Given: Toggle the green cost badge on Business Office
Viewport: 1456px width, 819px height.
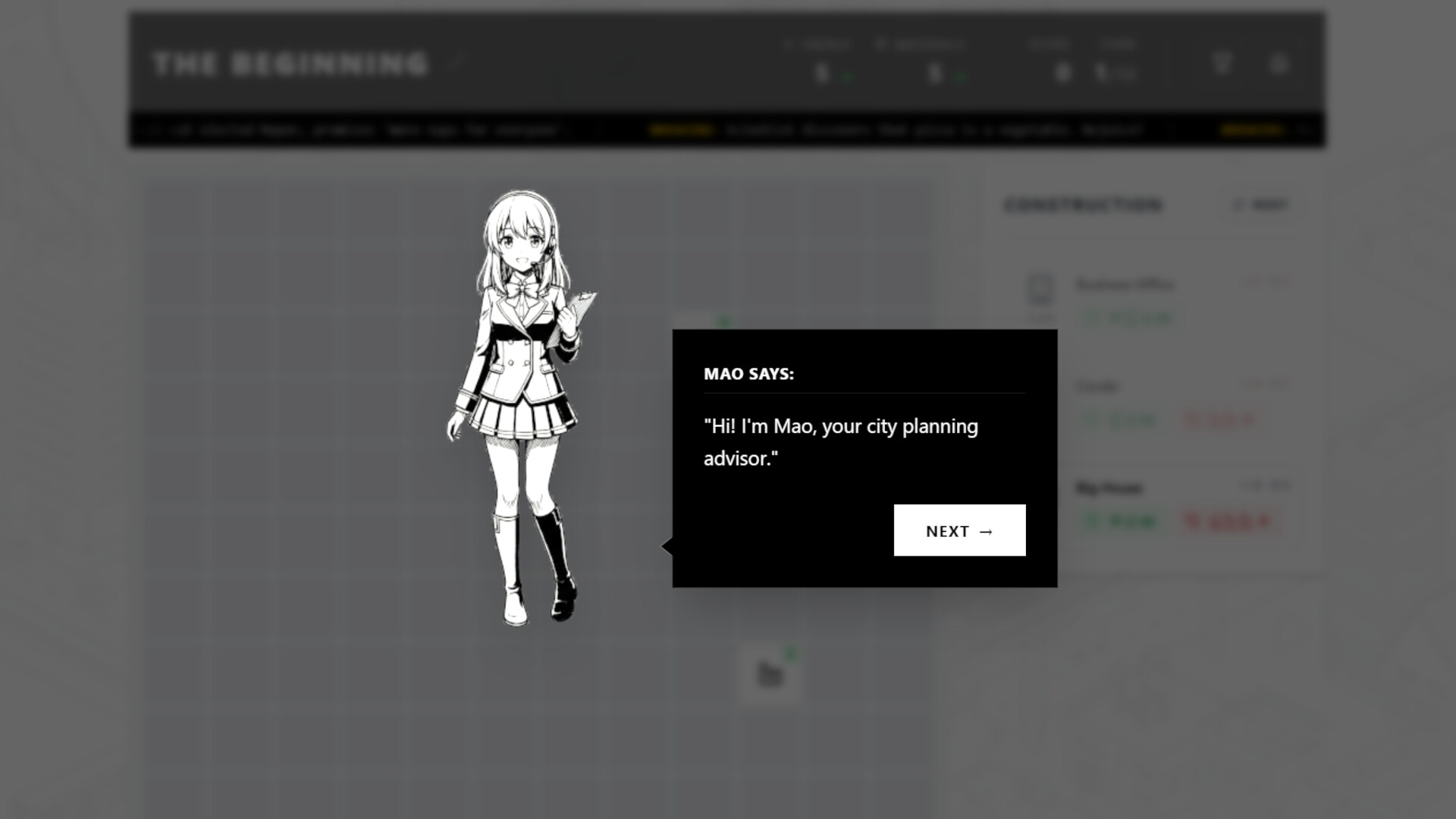Looking at the screenshot, I should [x=1128, y=317].
